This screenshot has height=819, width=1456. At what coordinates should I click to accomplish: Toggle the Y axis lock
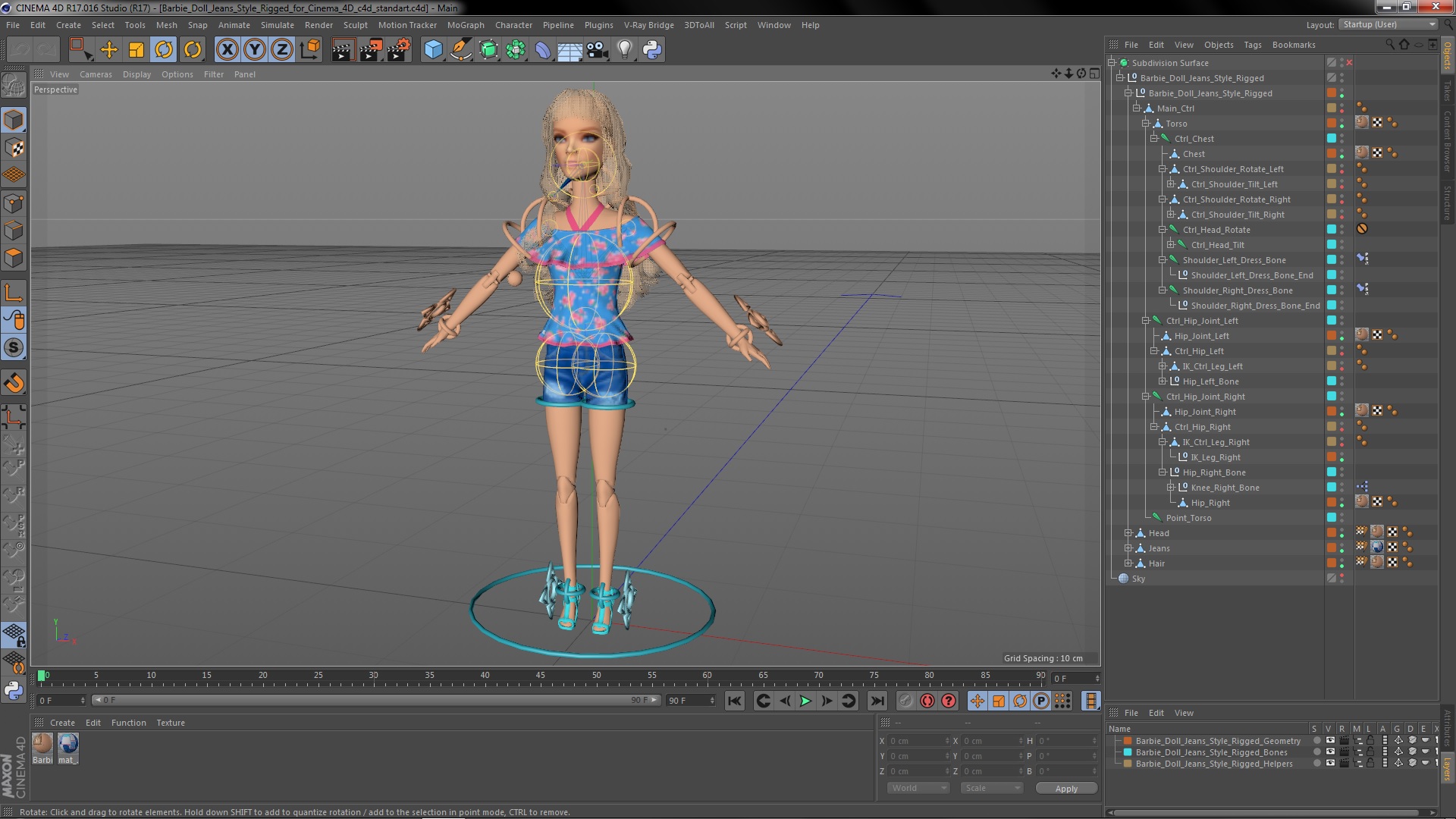point(255,50)
